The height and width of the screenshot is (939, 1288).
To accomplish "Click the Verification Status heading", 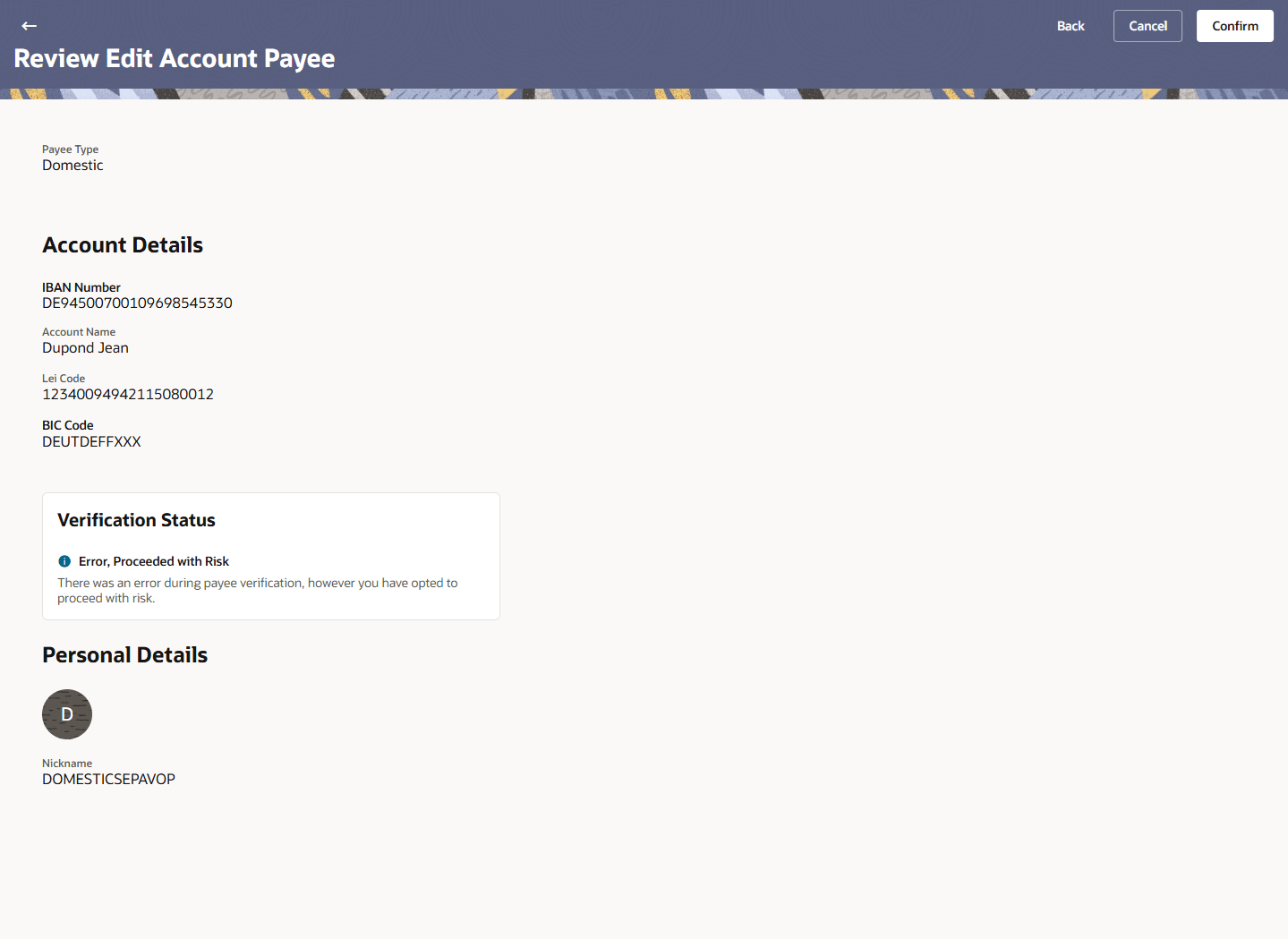I will [x=136, y=520].
